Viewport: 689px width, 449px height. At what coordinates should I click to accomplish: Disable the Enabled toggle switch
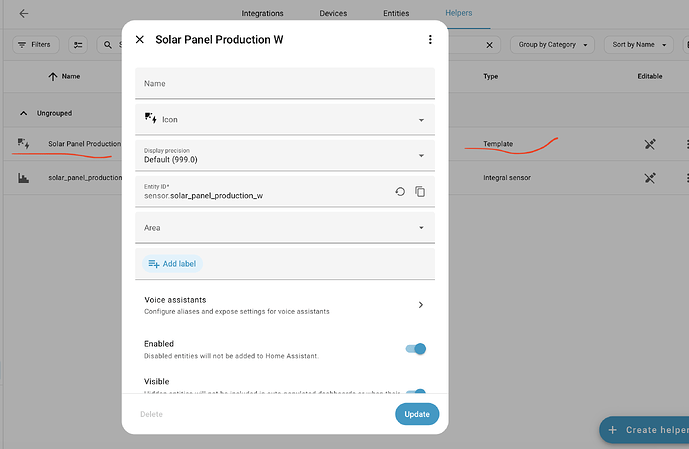[416, 348]
